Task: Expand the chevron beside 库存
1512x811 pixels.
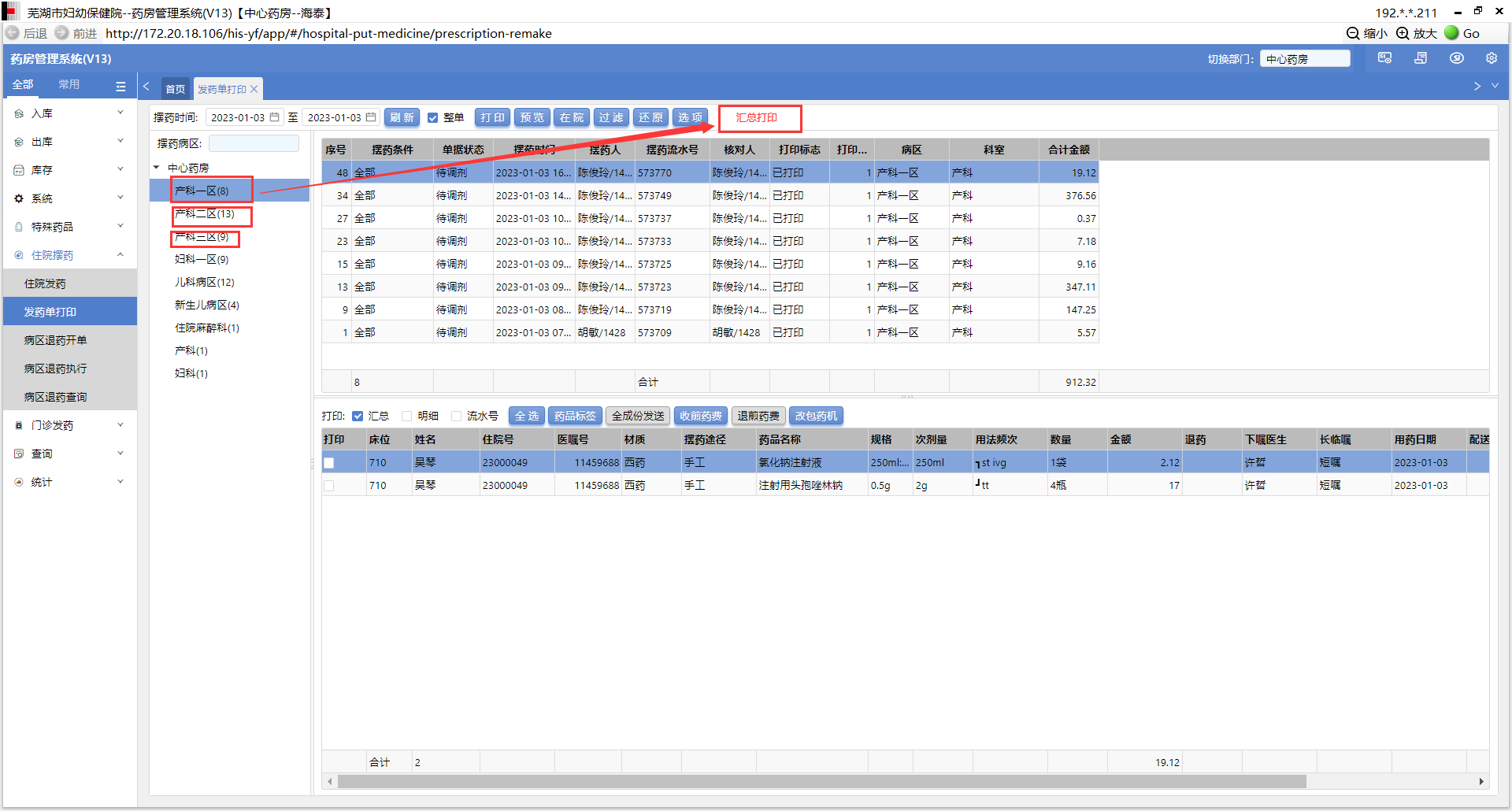Action: pyautogui.click(x=120, y=170)
